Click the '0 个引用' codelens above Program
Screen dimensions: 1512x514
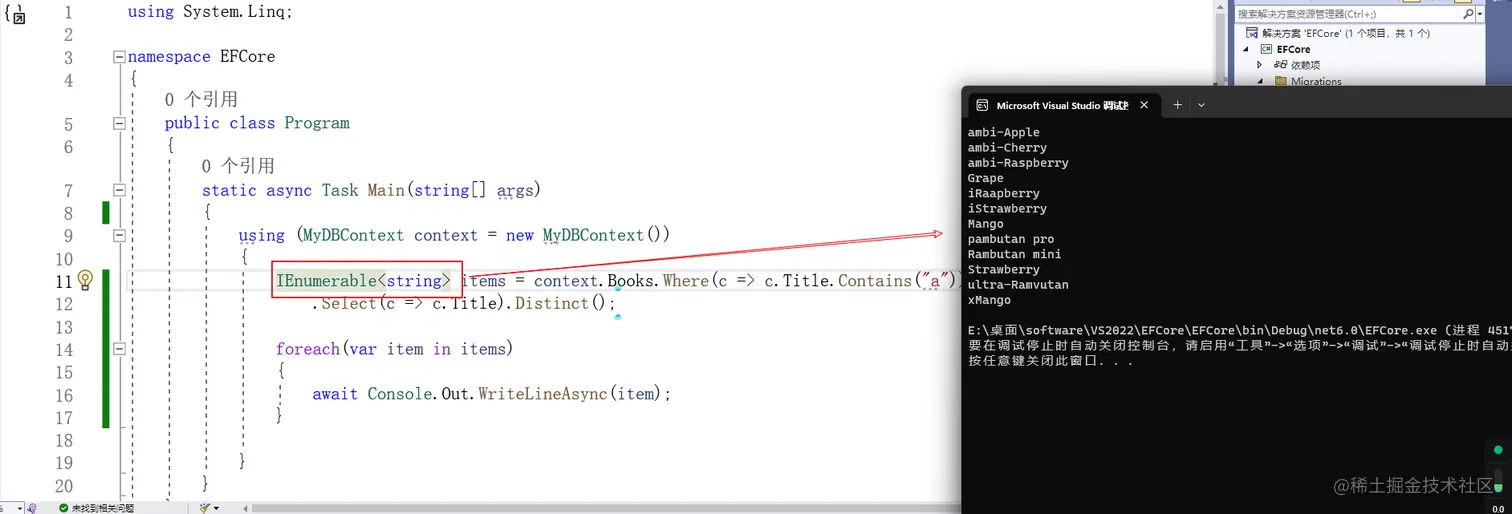point(201,100)
